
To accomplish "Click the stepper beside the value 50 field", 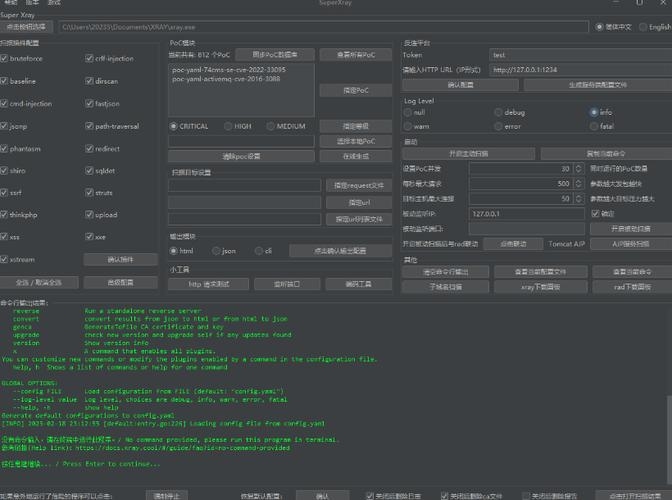I will point(577,199).
